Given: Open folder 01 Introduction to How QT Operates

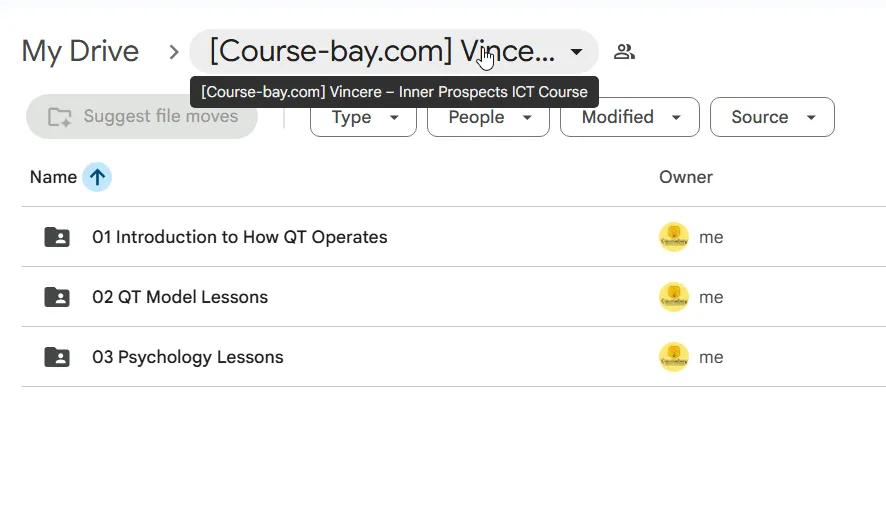Looking at the screenshot, I should (240, 237).
